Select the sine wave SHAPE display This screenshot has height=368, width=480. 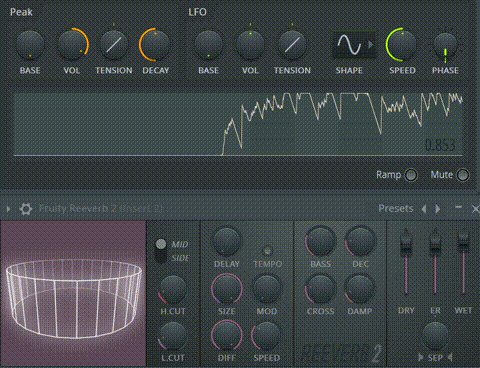(349, 45)
